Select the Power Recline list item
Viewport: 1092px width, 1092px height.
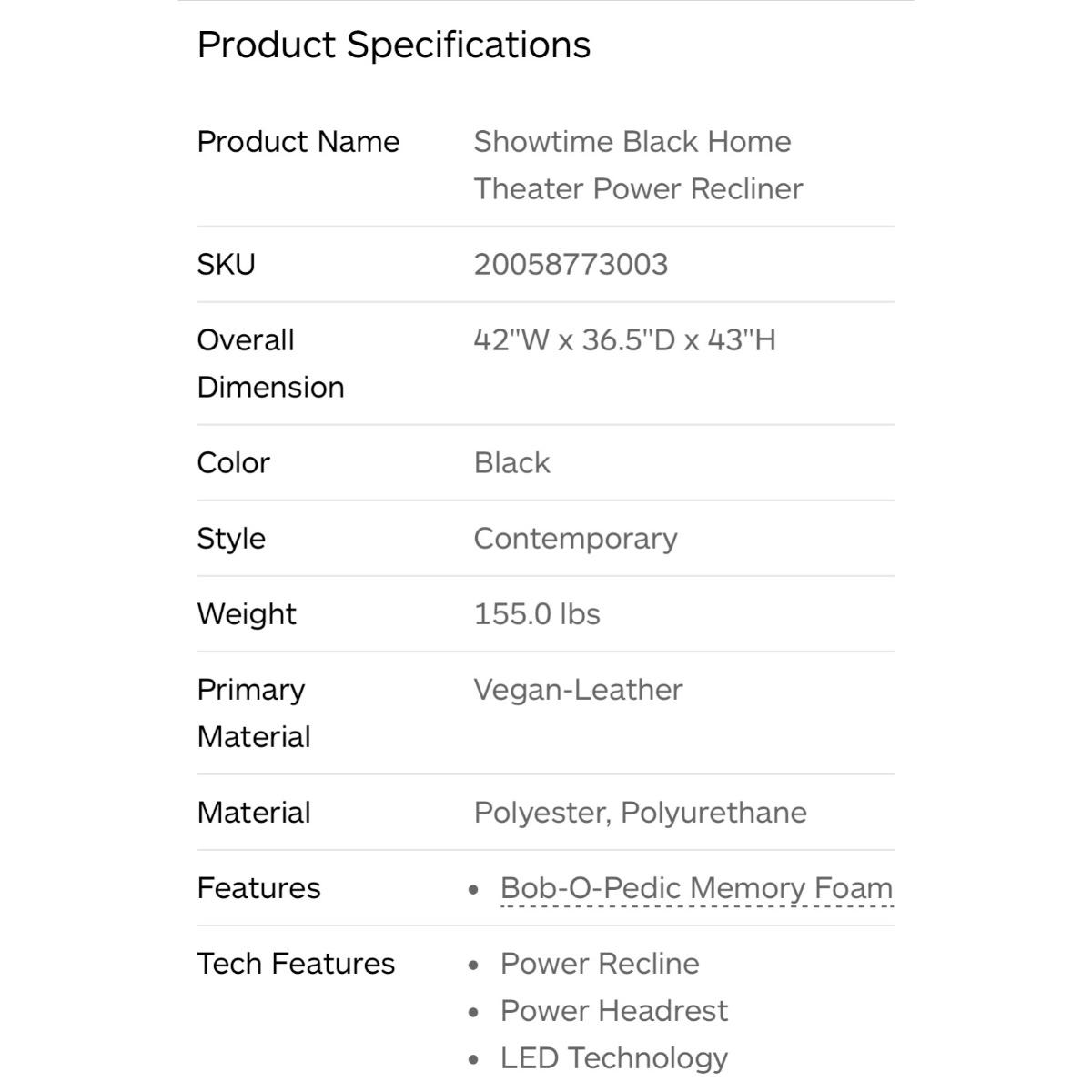(600, 964)
